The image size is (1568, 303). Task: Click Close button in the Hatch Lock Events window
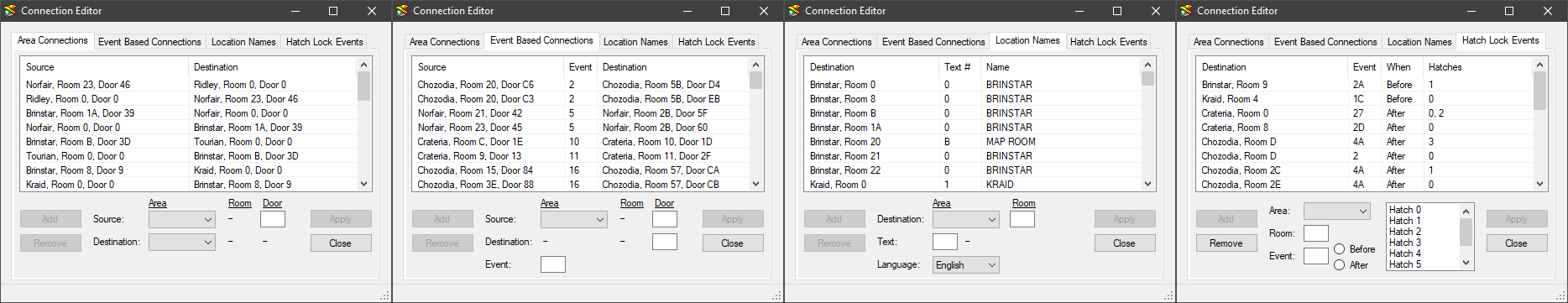pos(1516,243)
